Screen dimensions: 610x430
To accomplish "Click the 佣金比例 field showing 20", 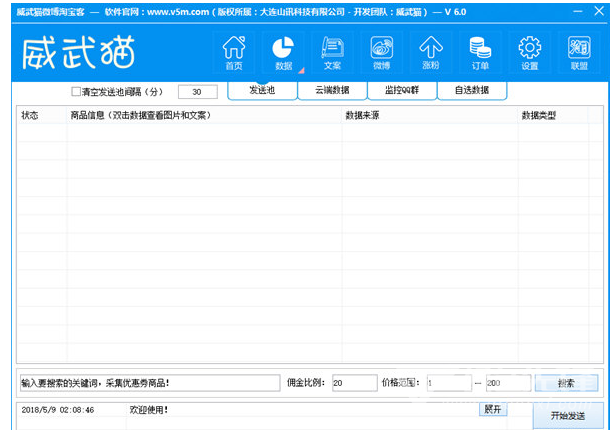I will [x=354, y=383].
